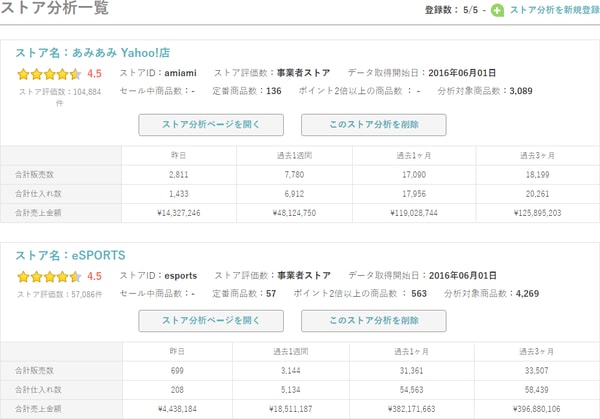Click the star rating for the amiami store
Image resolution: width=600 pixels, height=419 pixels.
click(49, 74)
